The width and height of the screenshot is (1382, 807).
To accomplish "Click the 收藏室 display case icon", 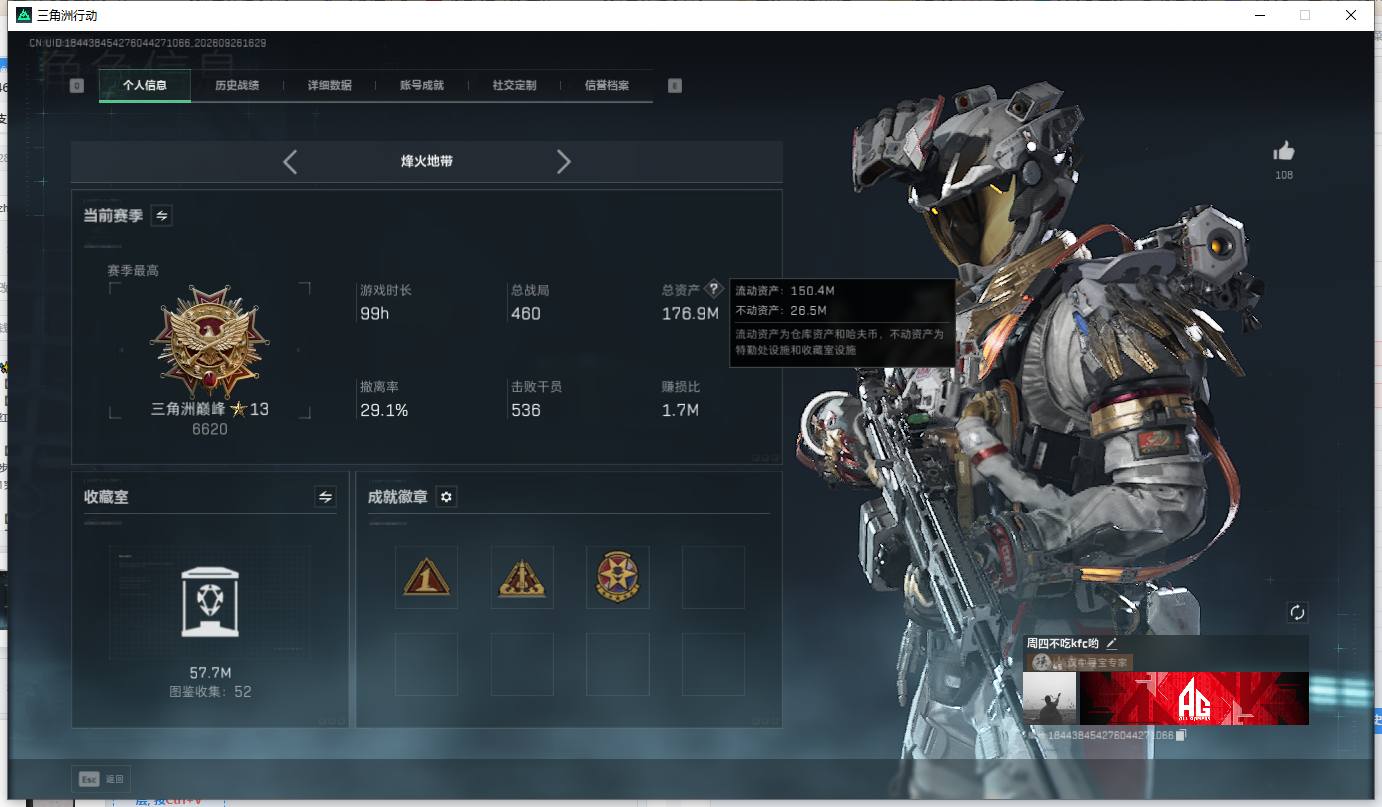I will pos(209,601).
